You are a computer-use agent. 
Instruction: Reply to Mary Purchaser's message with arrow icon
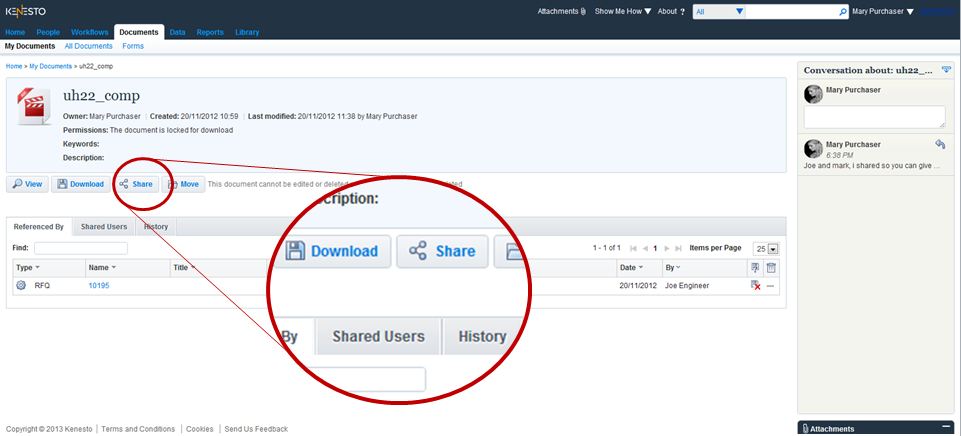coord(941,144)
